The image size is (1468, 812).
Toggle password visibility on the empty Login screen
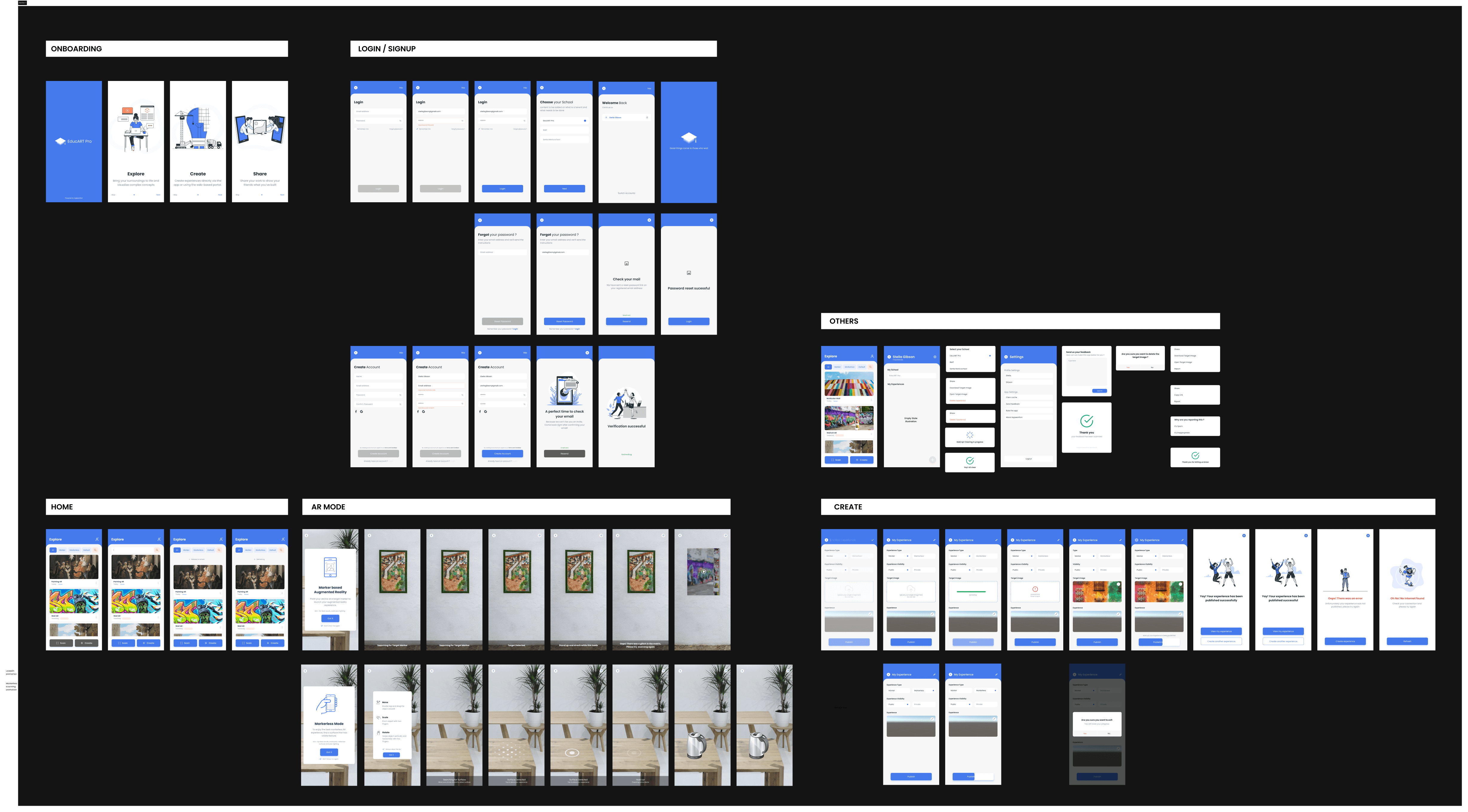400,121
